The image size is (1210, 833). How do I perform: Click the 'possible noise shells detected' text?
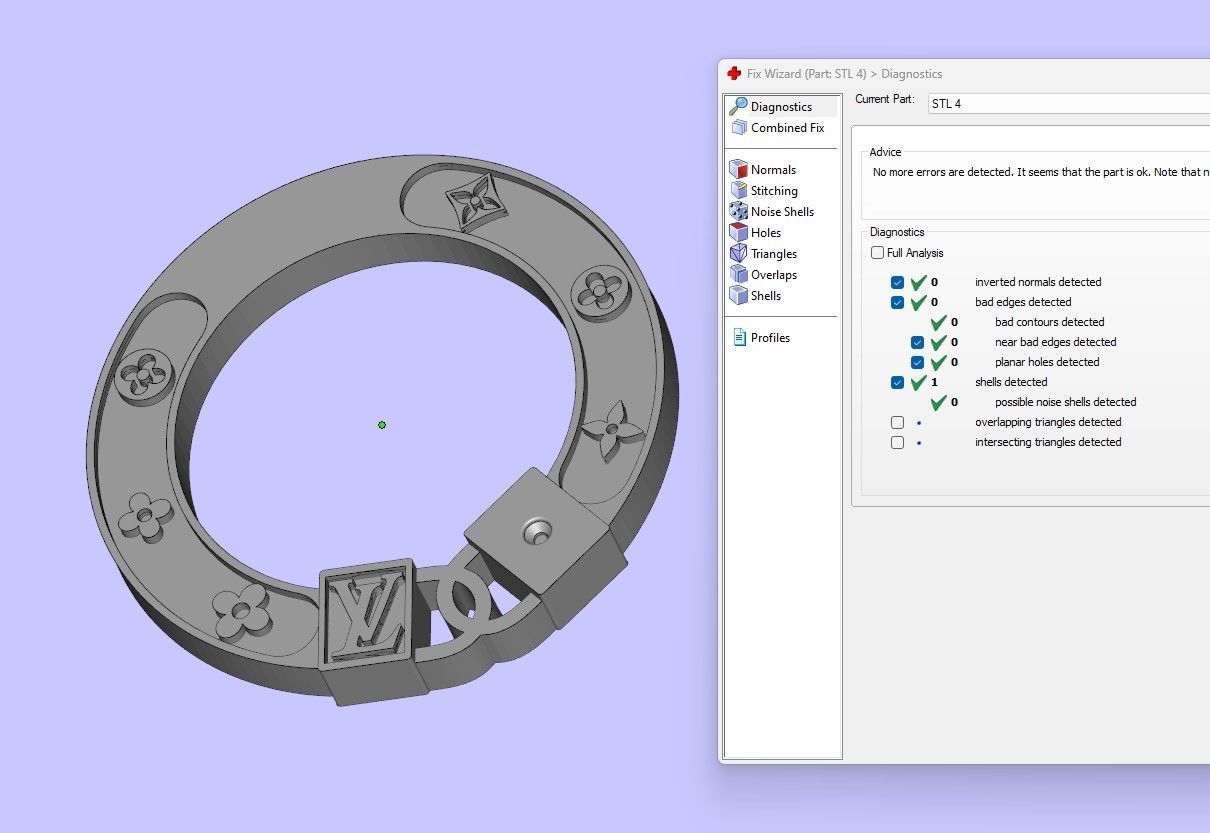point(1065,402)
